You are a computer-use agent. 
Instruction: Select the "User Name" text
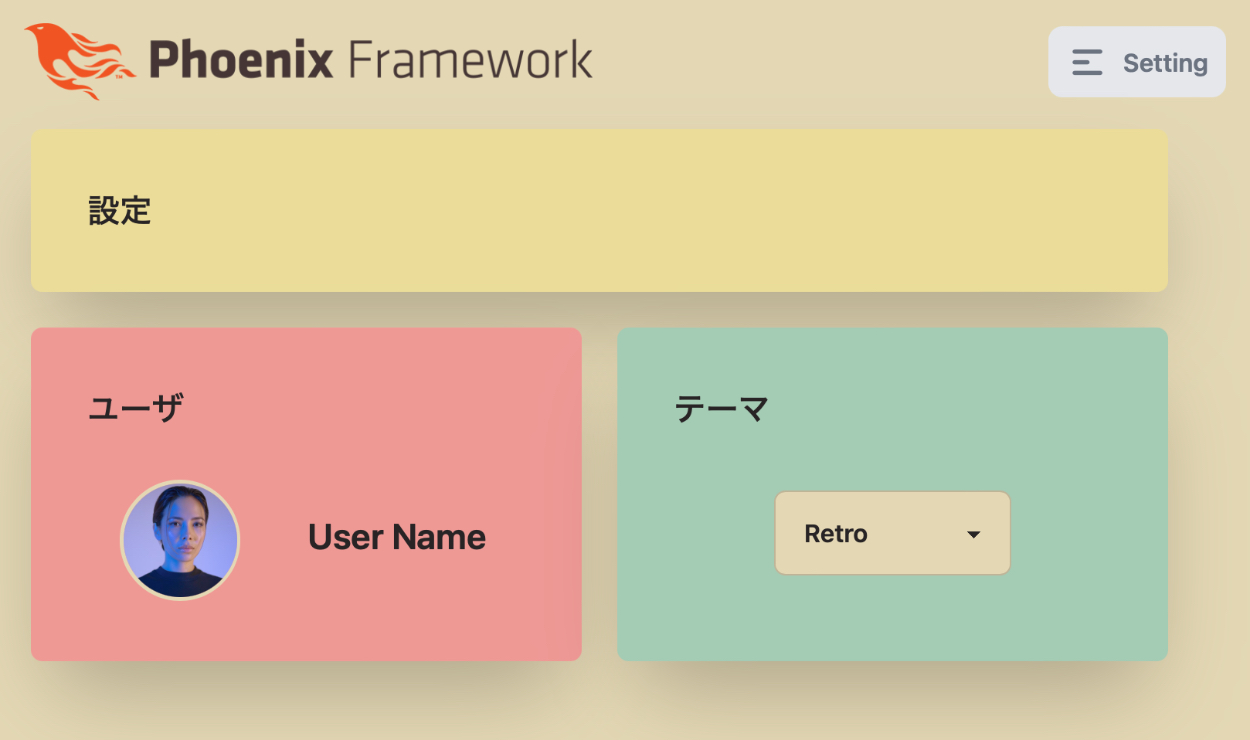396,538
